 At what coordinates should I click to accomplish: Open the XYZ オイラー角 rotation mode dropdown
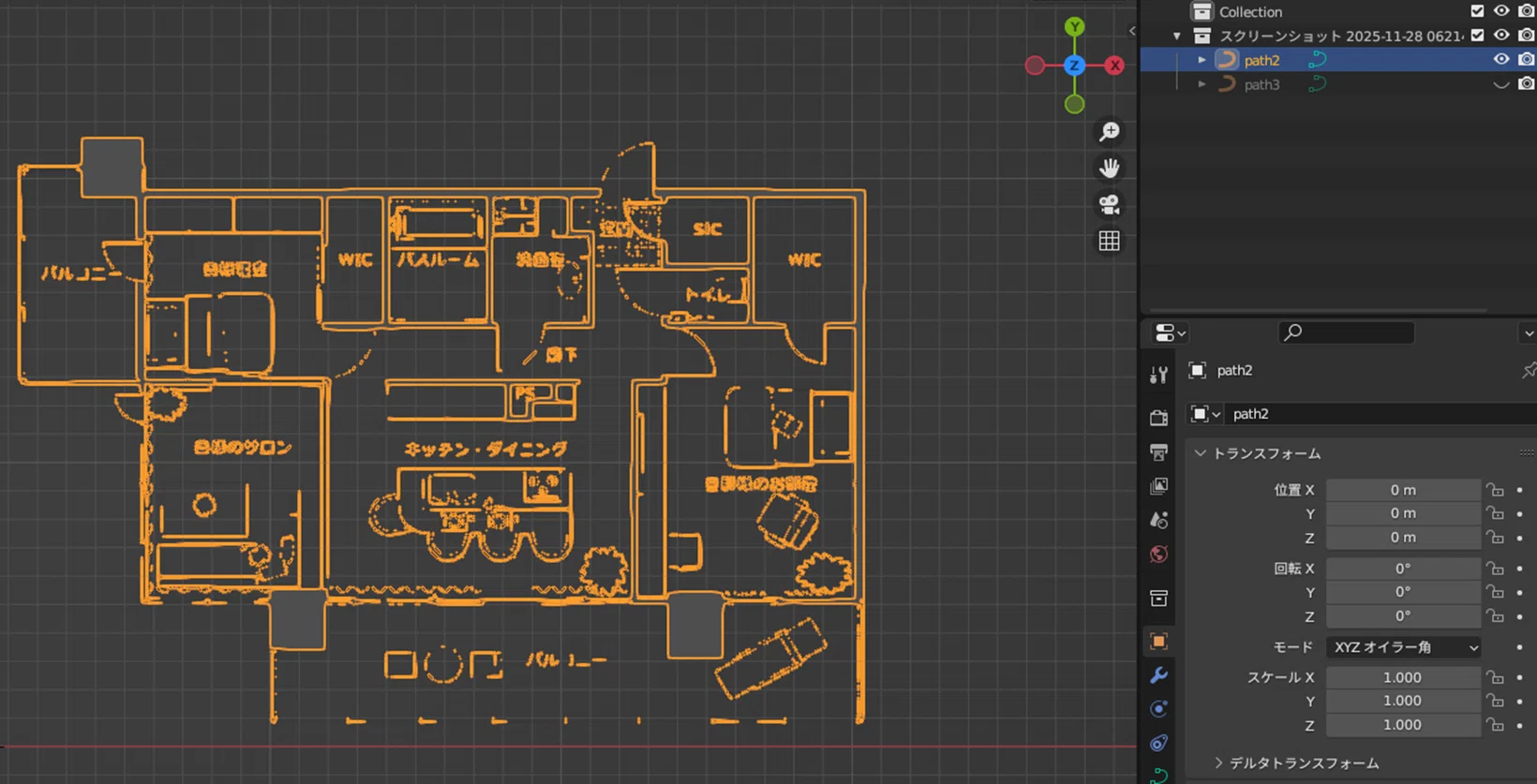point(1404,647)
